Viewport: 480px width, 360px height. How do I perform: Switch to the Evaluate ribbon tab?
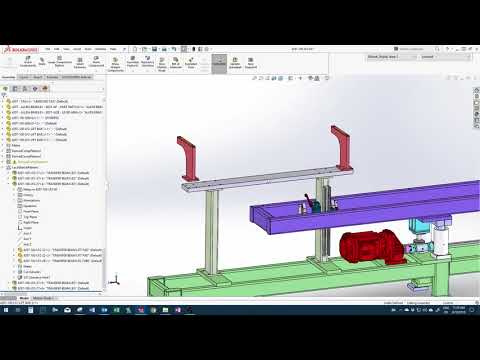coord(52,77)
